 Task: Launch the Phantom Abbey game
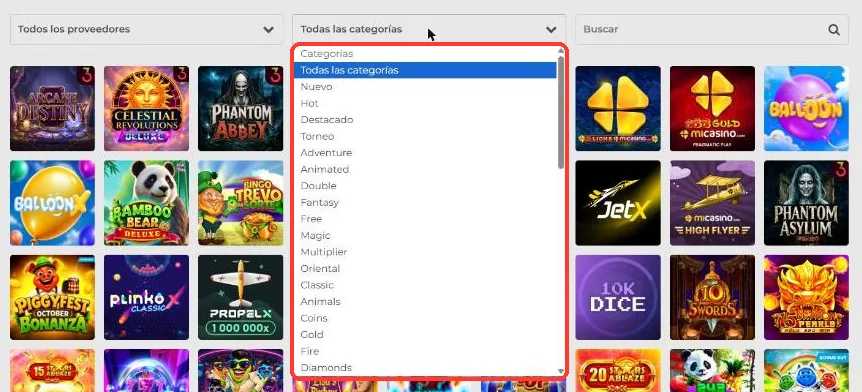(240, 108)
